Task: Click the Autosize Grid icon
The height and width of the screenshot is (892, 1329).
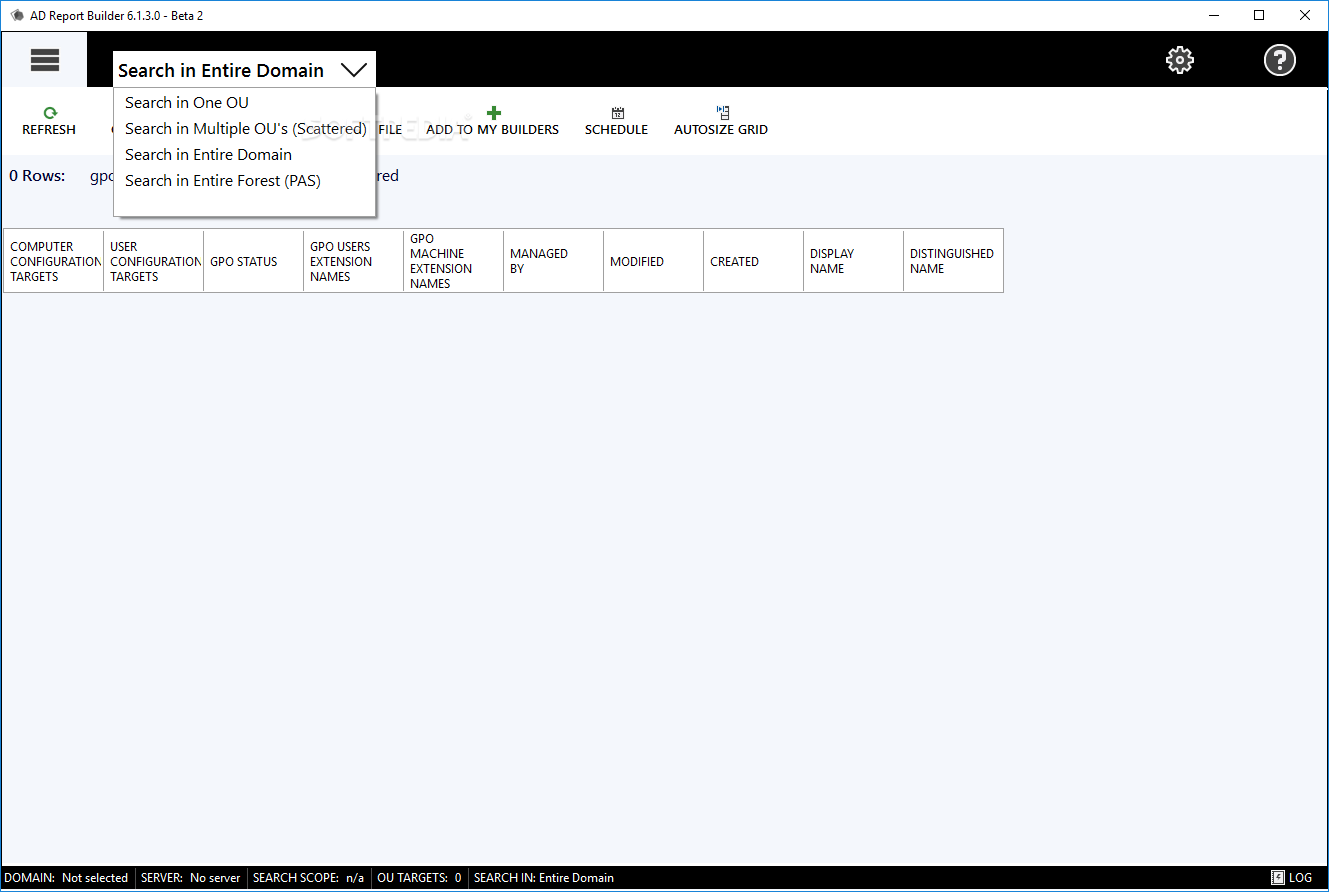Action: point(723,113)
